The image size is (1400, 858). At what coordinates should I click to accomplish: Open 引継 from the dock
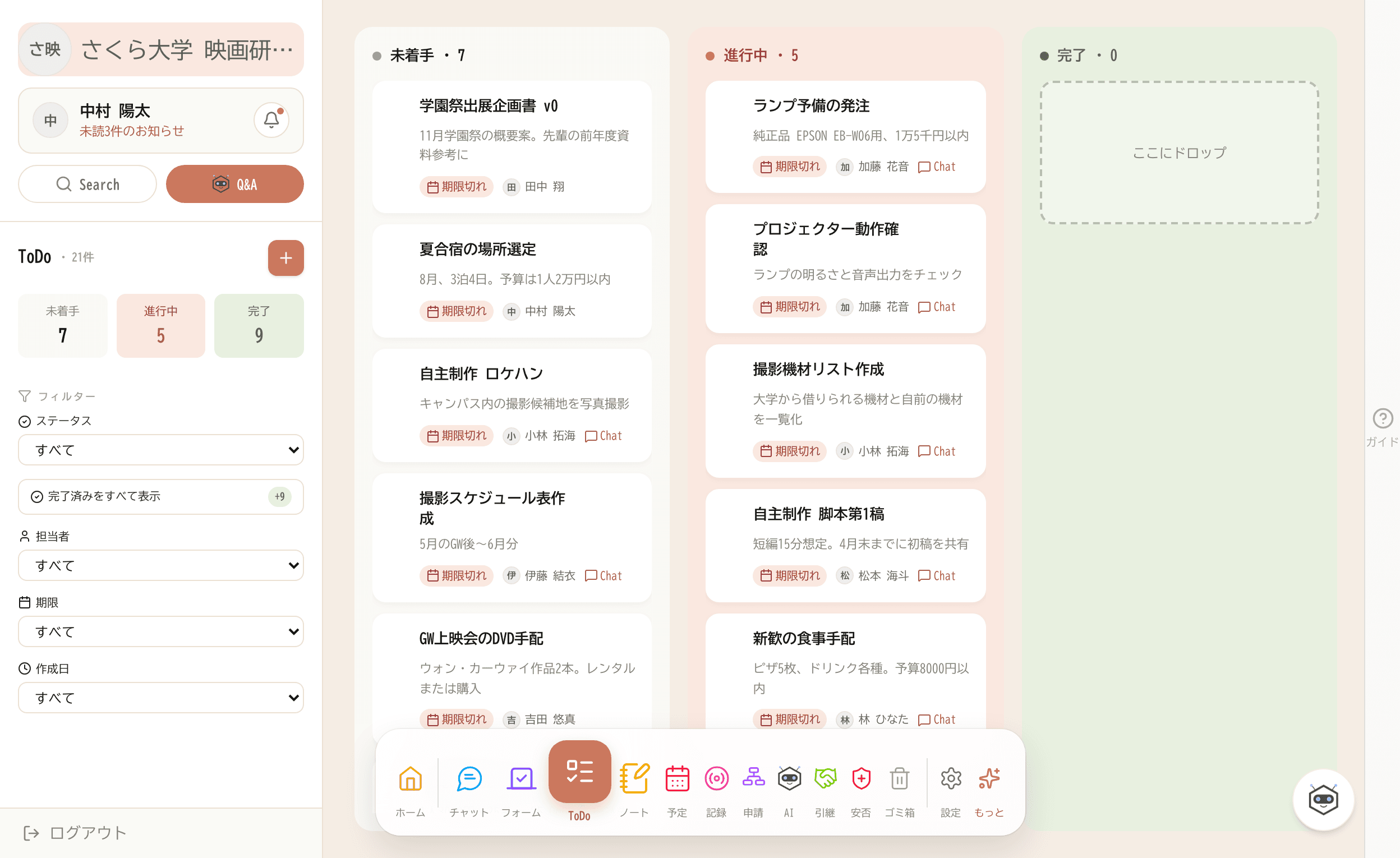(x=825, y=790)
